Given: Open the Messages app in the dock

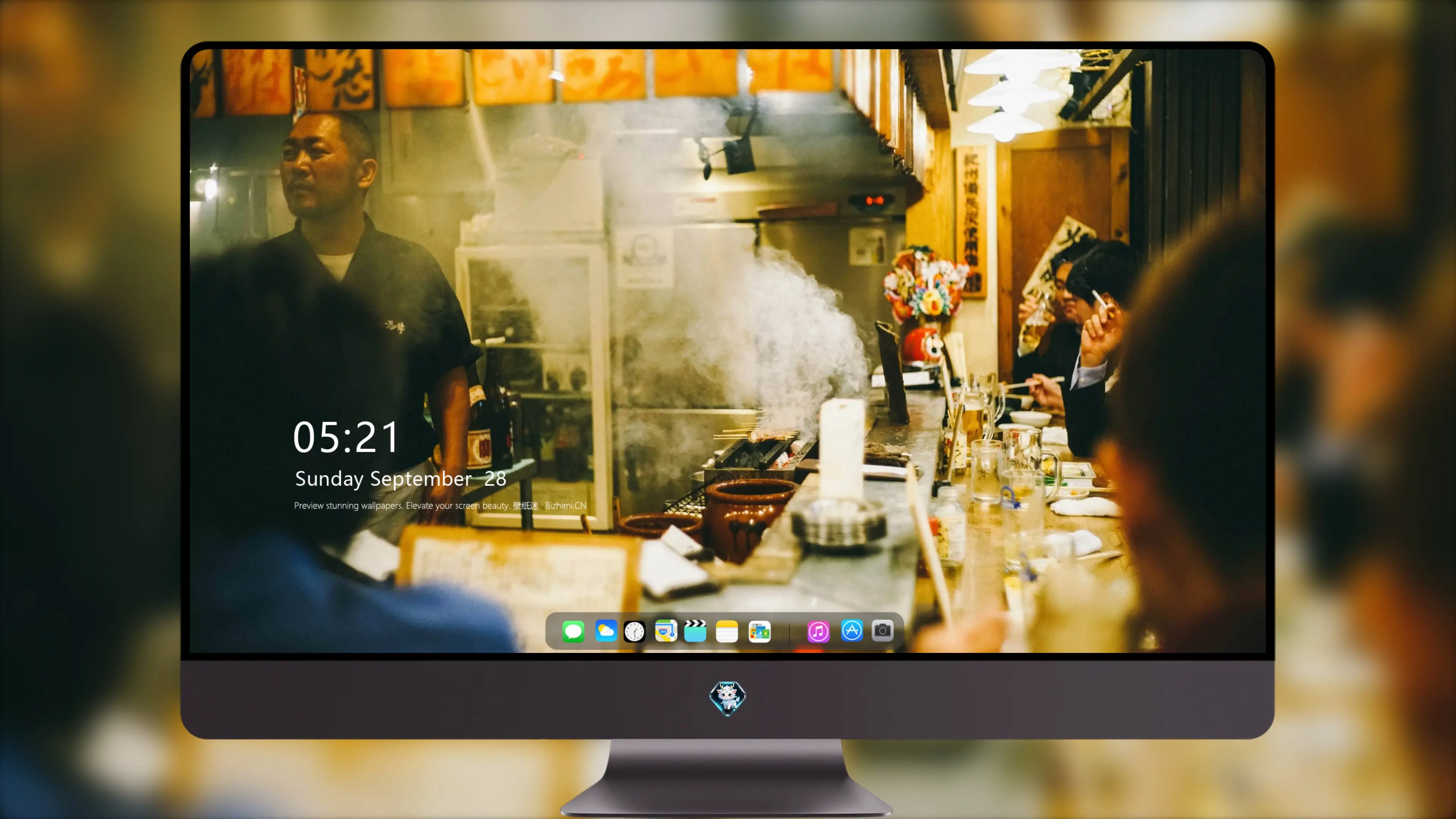Looking at the screenshot, I should 573,631.
